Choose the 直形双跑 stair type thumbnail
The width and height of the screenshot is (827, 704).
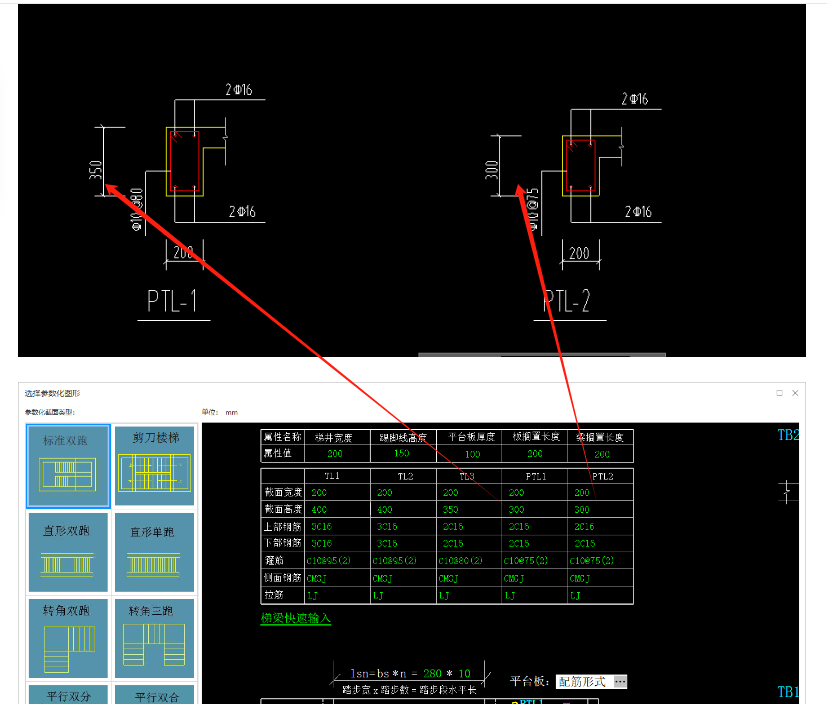[68, 552]
